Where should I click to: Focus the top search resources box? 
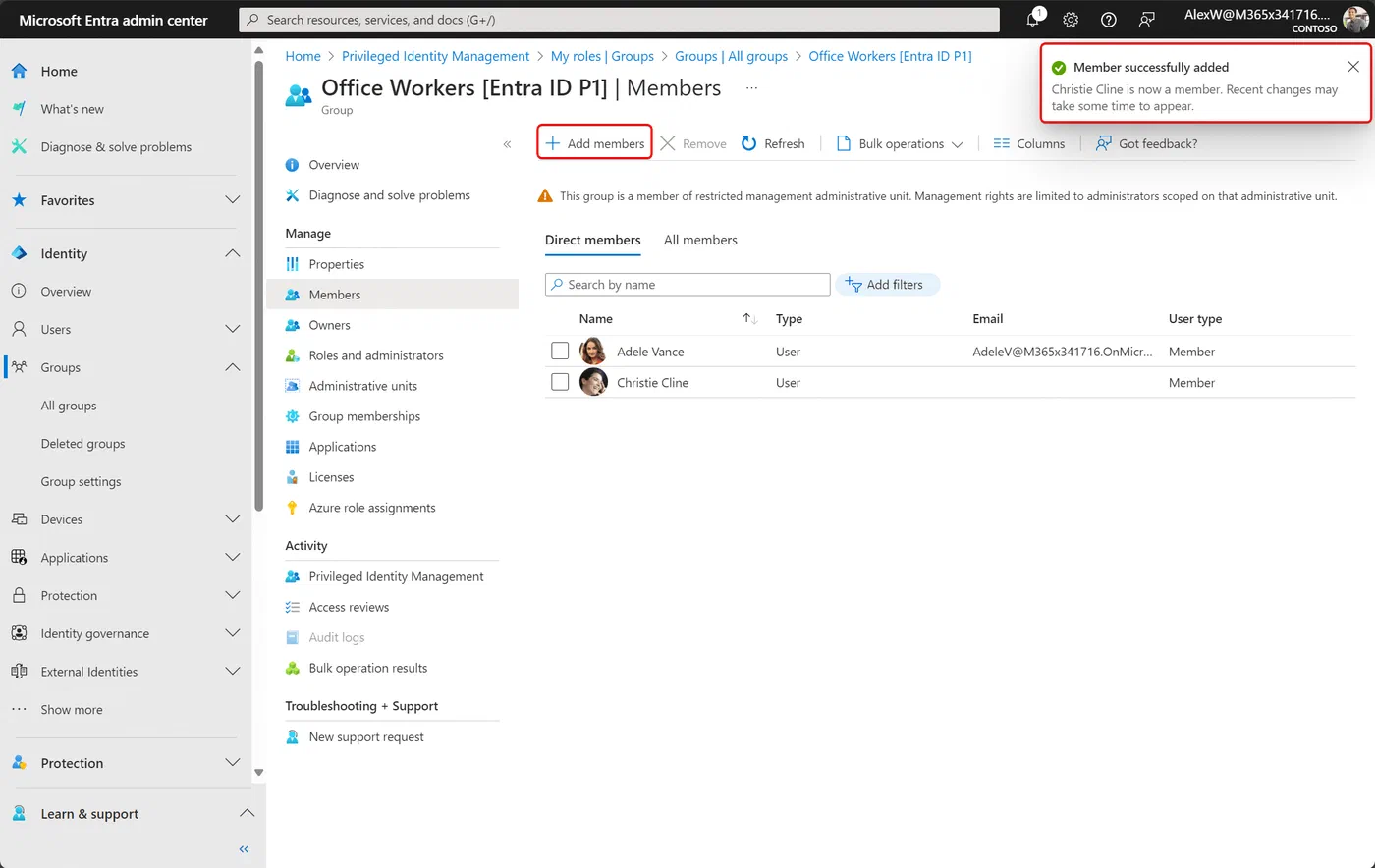pyautogui.click(x=619, y=20)
